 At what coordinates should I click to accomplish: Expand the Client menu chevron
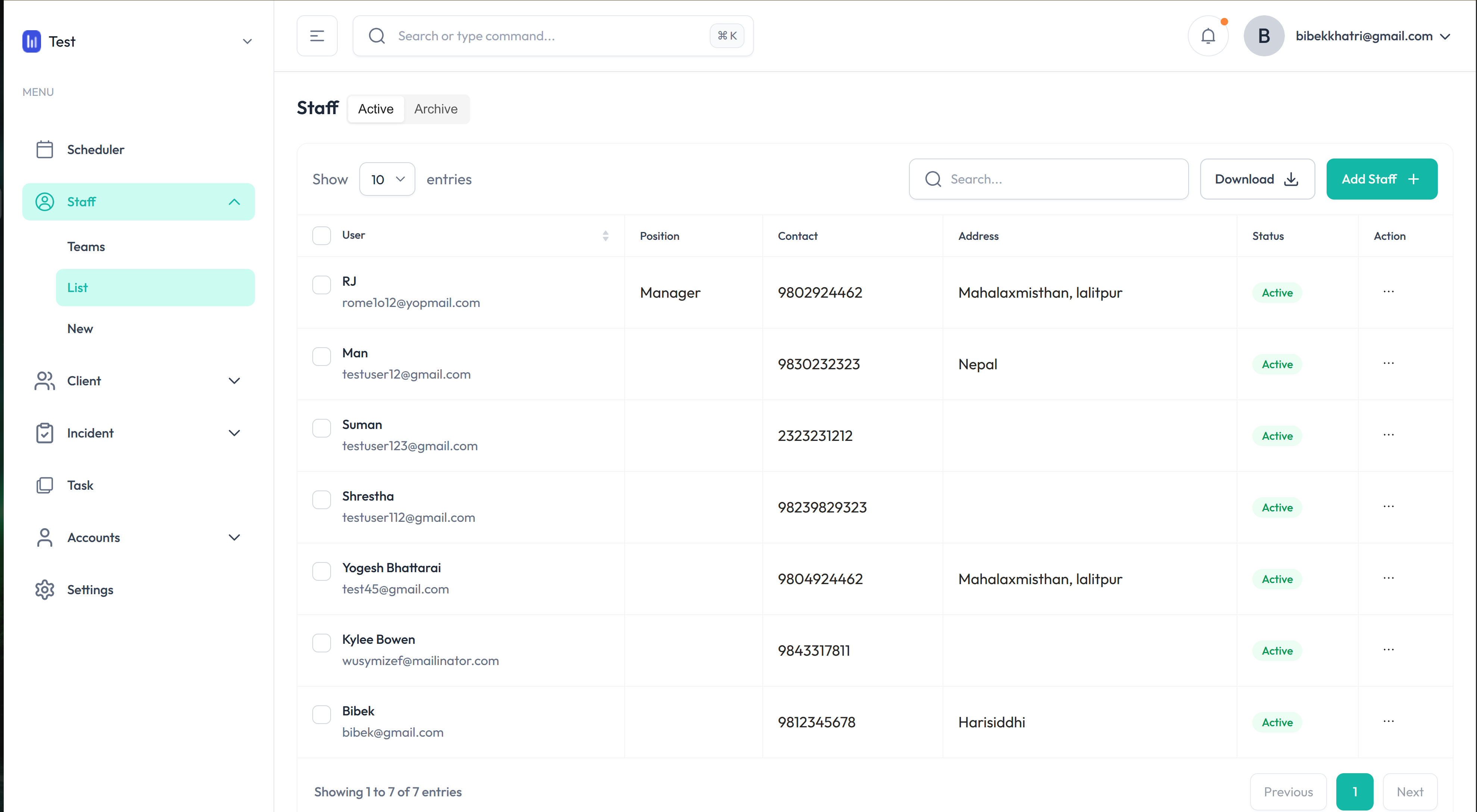[234, 381]
